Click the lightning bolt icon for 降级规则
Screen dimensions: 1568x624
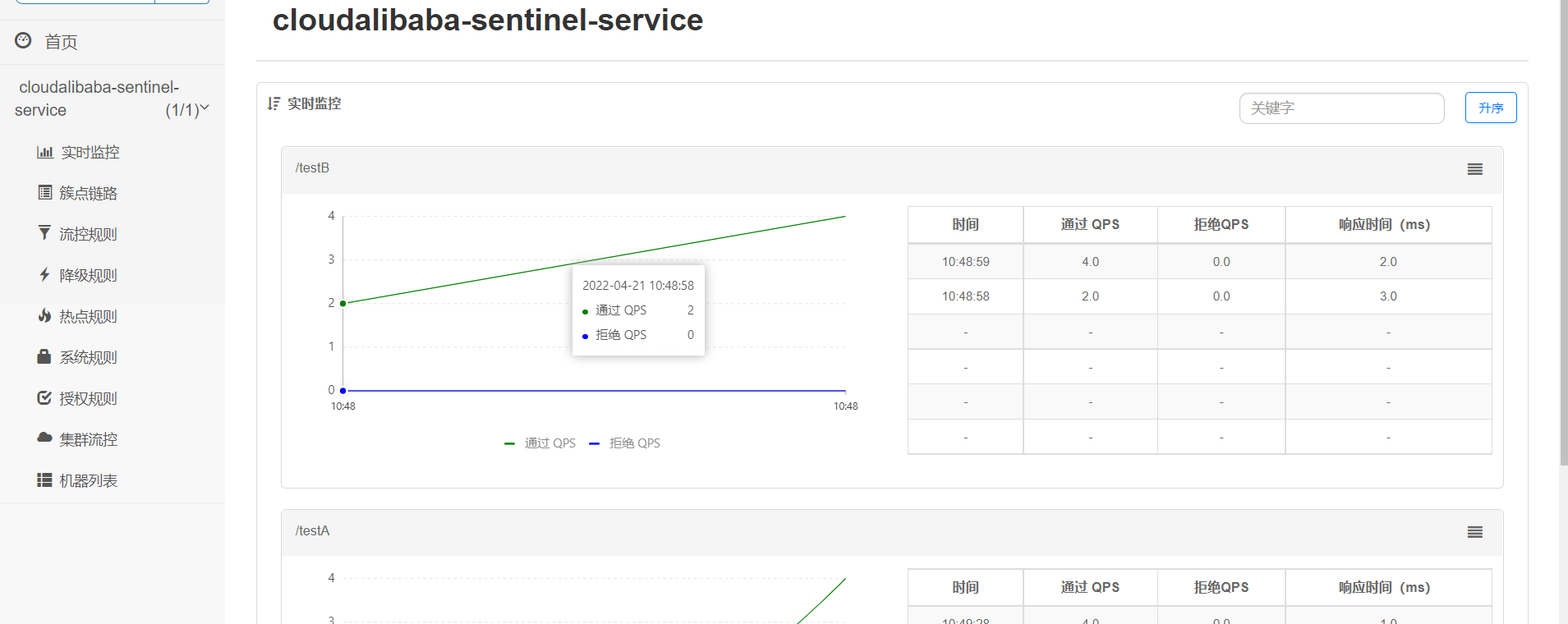(x=44, y=274)
